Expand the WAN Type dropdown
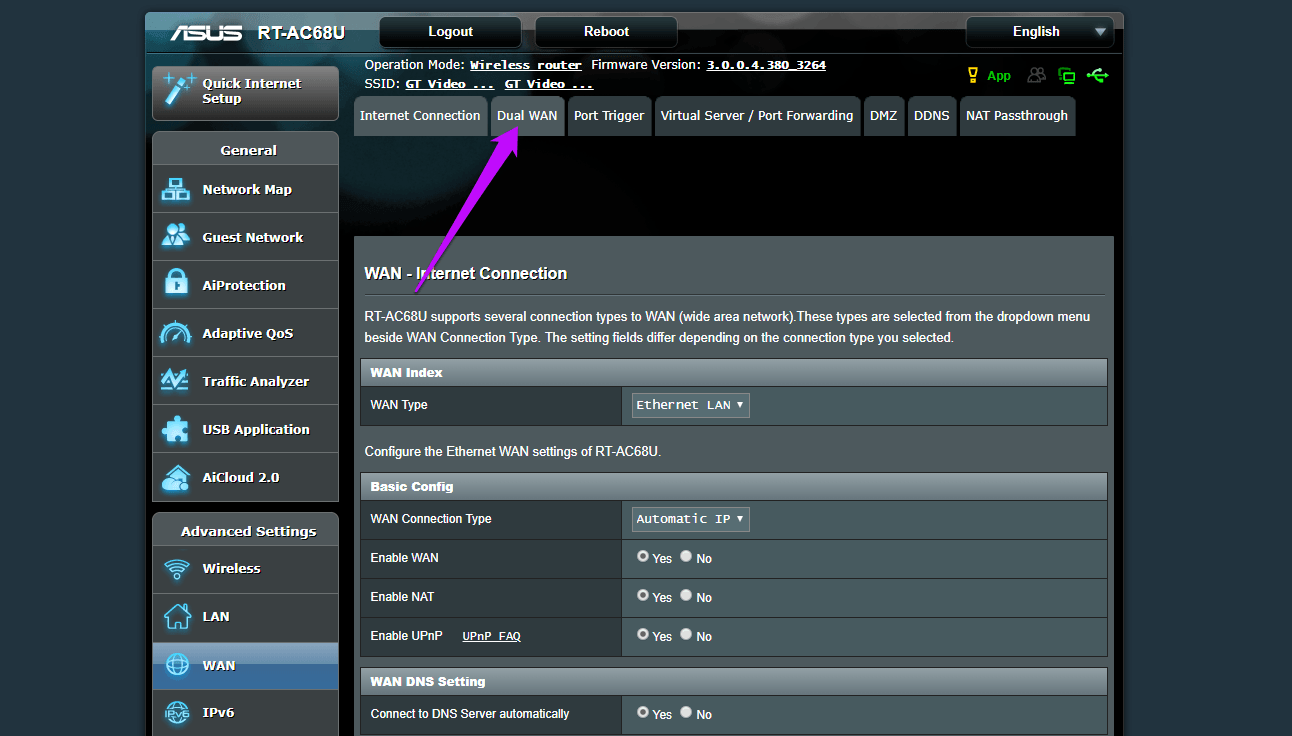Image resolution: width=1292 pixels, height=736 pixels. [x=691, y=405]
